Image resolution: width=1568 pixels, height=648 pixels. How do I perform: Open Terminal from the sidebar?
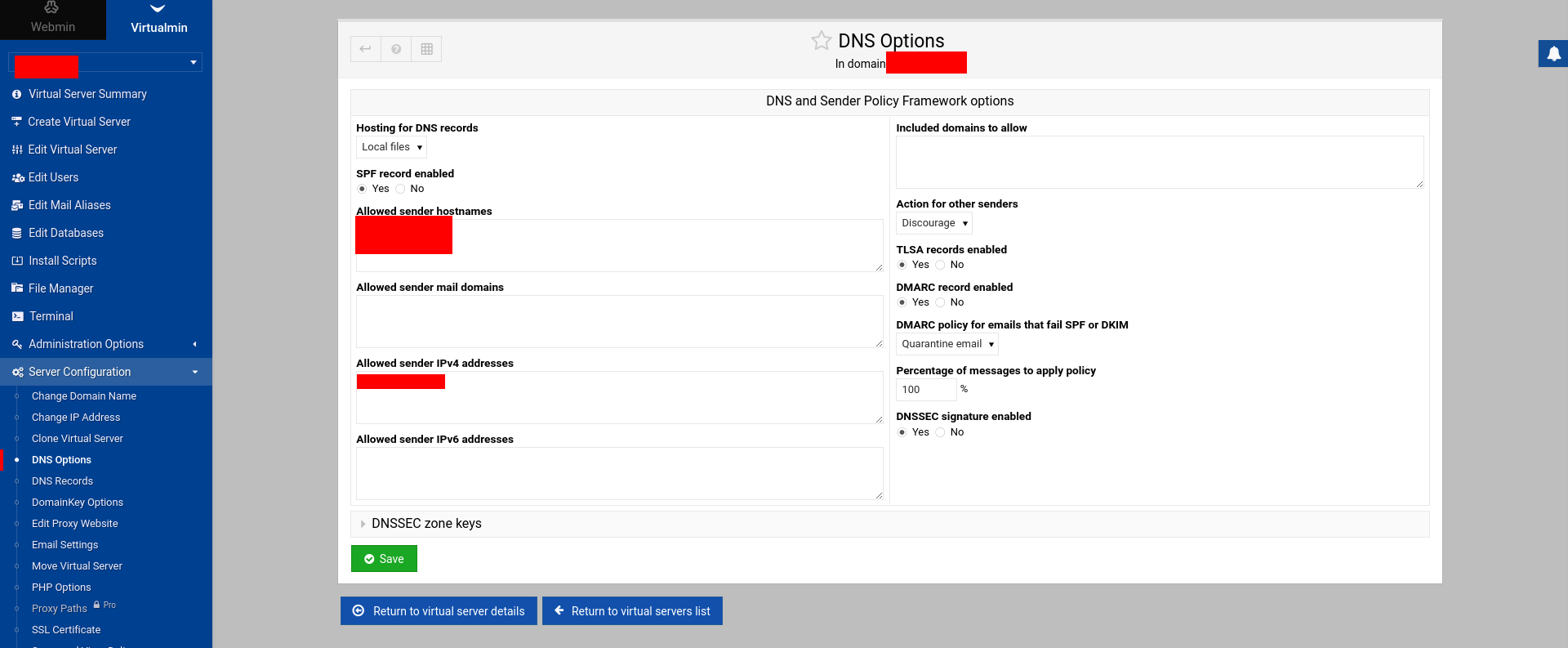pyautogui.click(x=51, y=316)
